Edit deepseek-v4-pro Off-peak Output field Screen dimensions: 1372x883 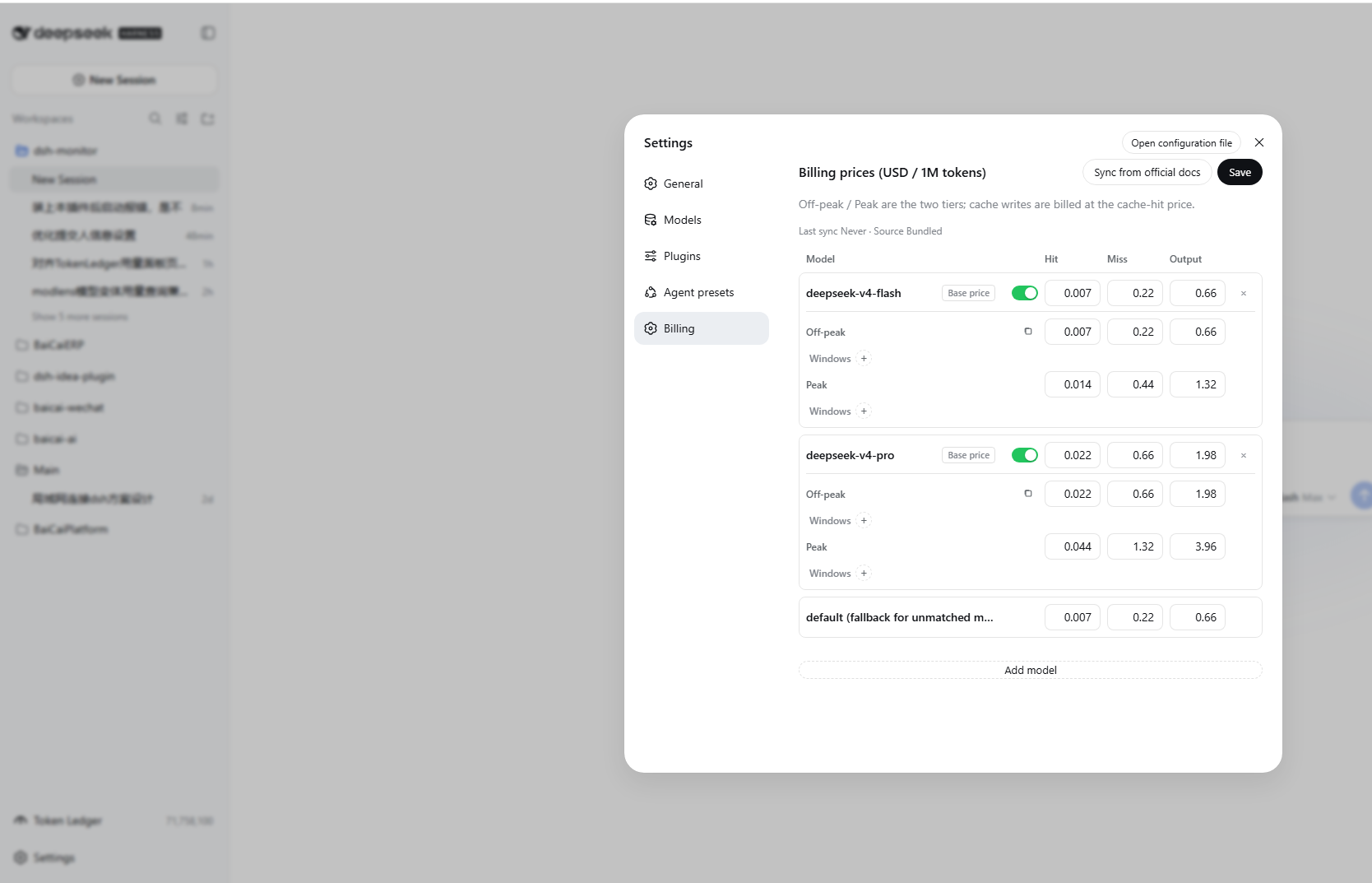pyautogui.click(x=1198, y=494)
